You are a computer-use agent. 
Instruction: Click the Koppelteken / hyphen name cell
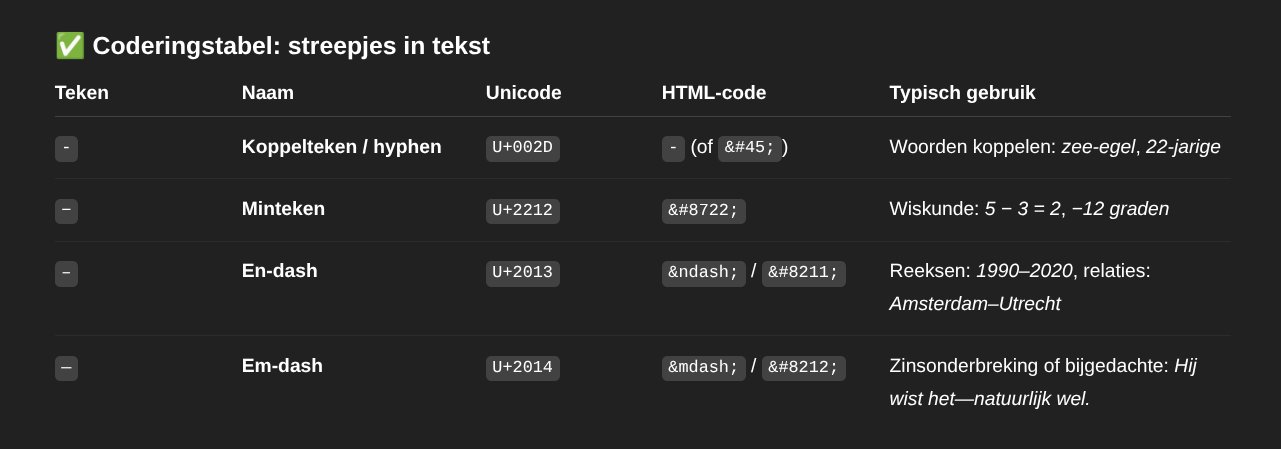pos(342,147)
